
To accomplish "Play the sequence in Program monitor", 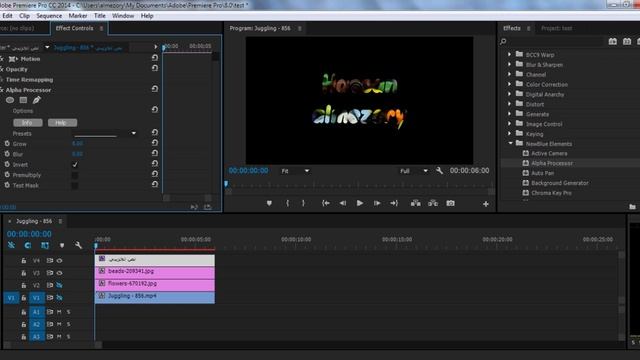I will click(x=360, y=203).
